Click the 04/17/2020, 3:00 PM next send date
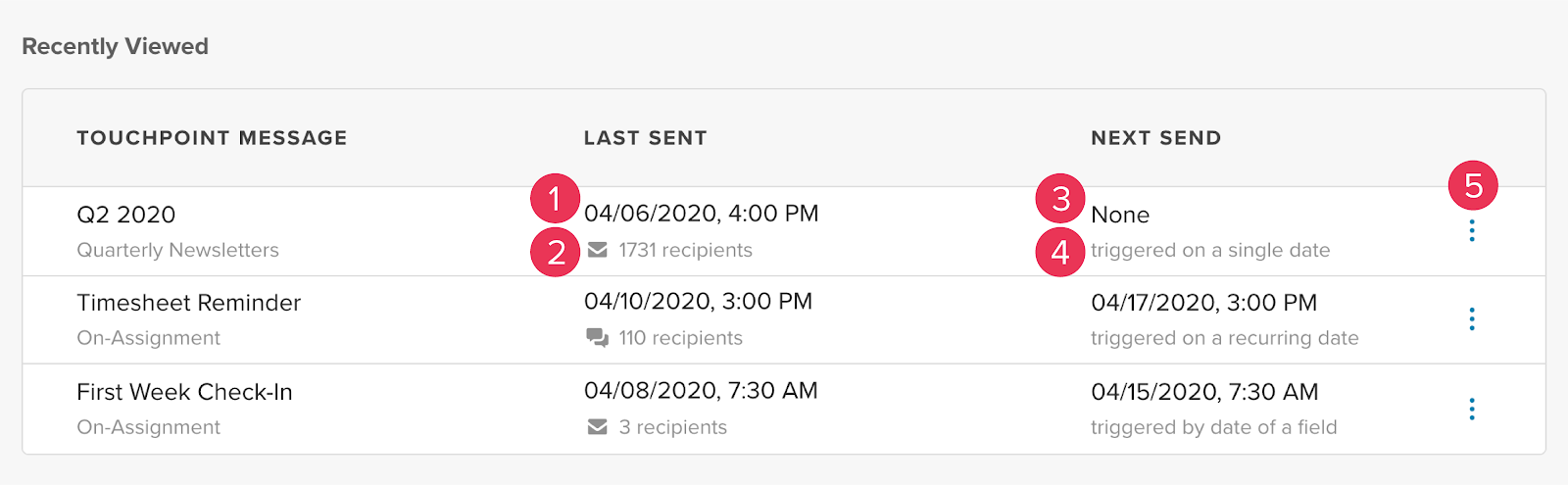1568x485 pixels. (x=1203, y=303)
